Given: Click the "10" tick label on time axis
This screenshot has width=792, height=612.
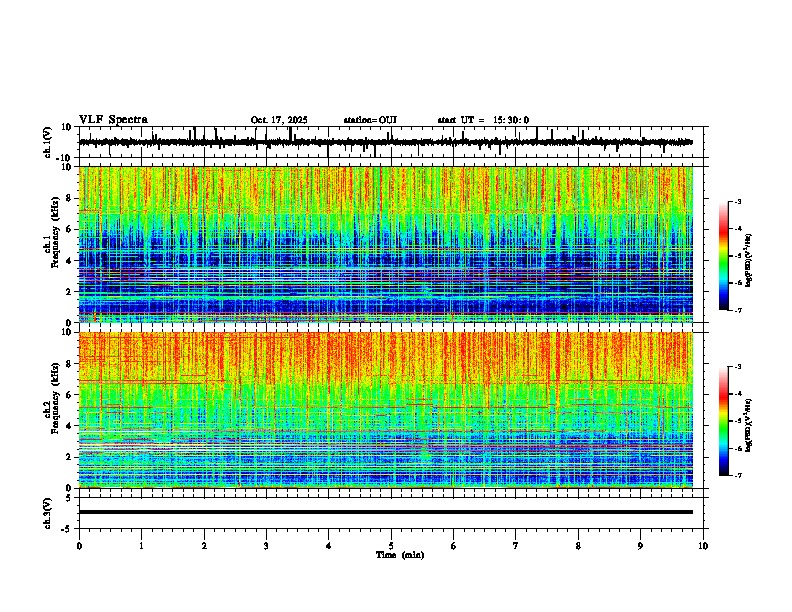Looking at the screenshot, I should (x=703, y=546).
